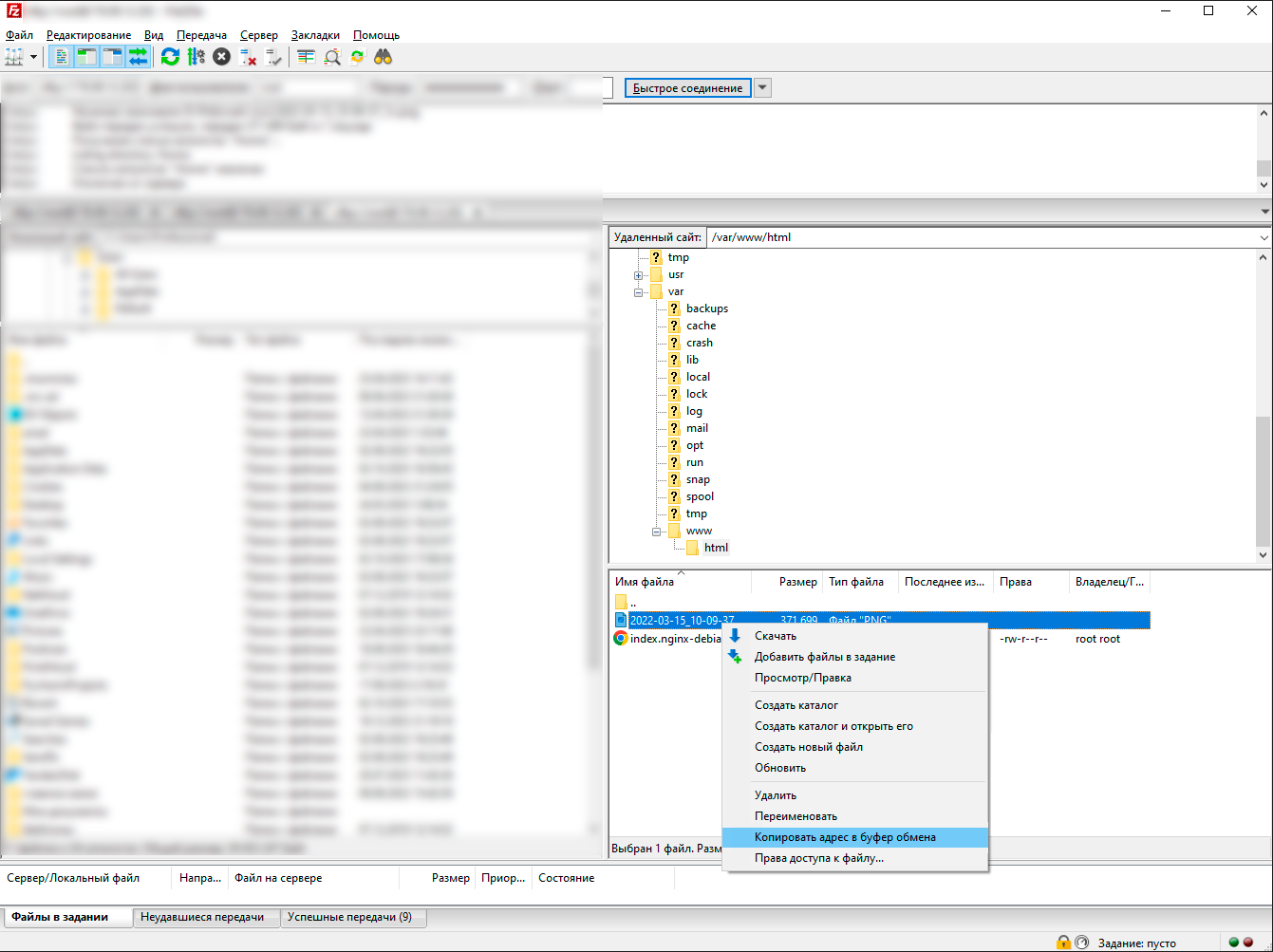This screenshot has height=952, width=1273.
Task: Cancel current operation with black X icon
Action: click(221, 57)
